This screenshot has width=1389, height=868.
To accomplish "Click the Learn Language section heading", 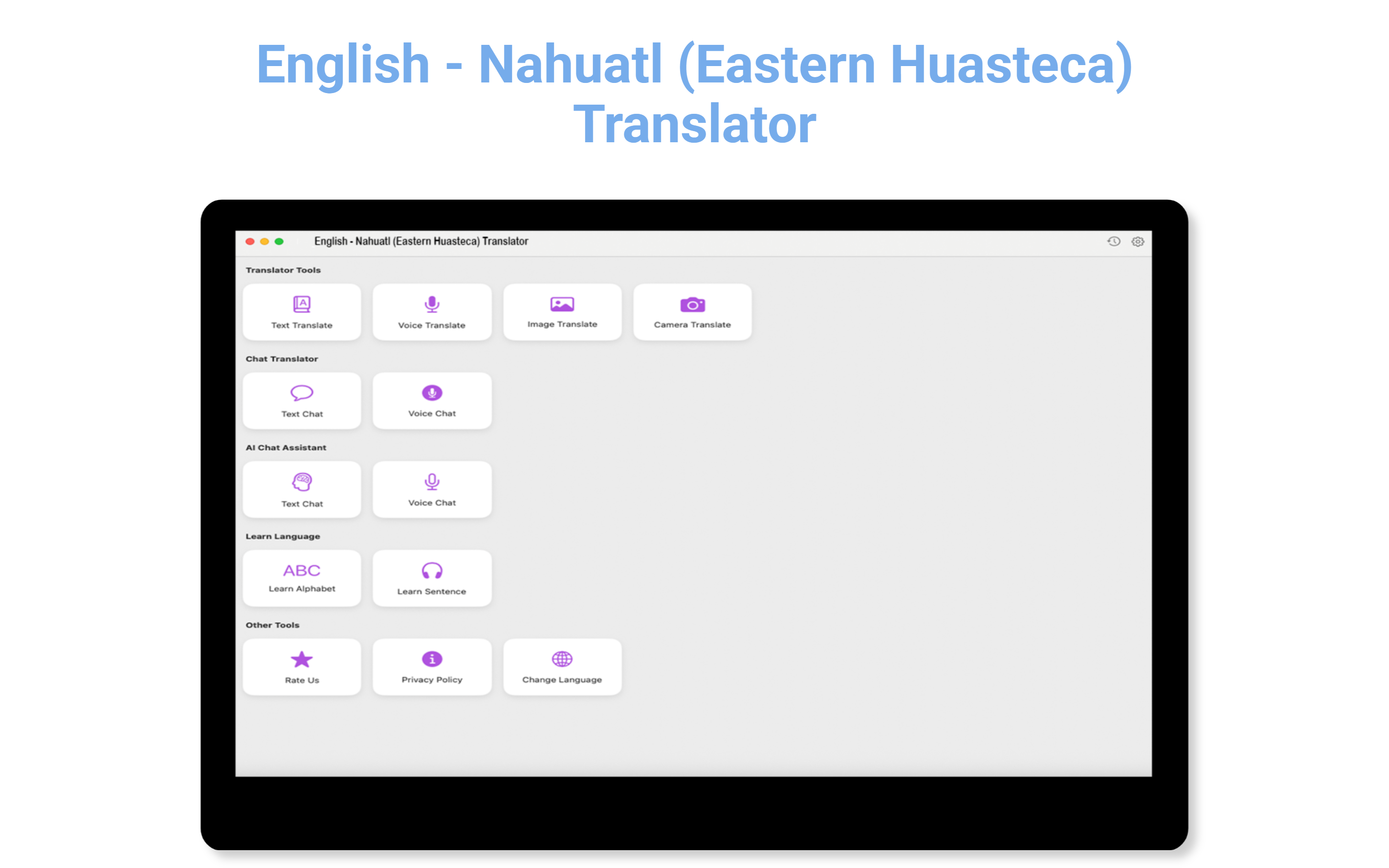I will 283,536.
